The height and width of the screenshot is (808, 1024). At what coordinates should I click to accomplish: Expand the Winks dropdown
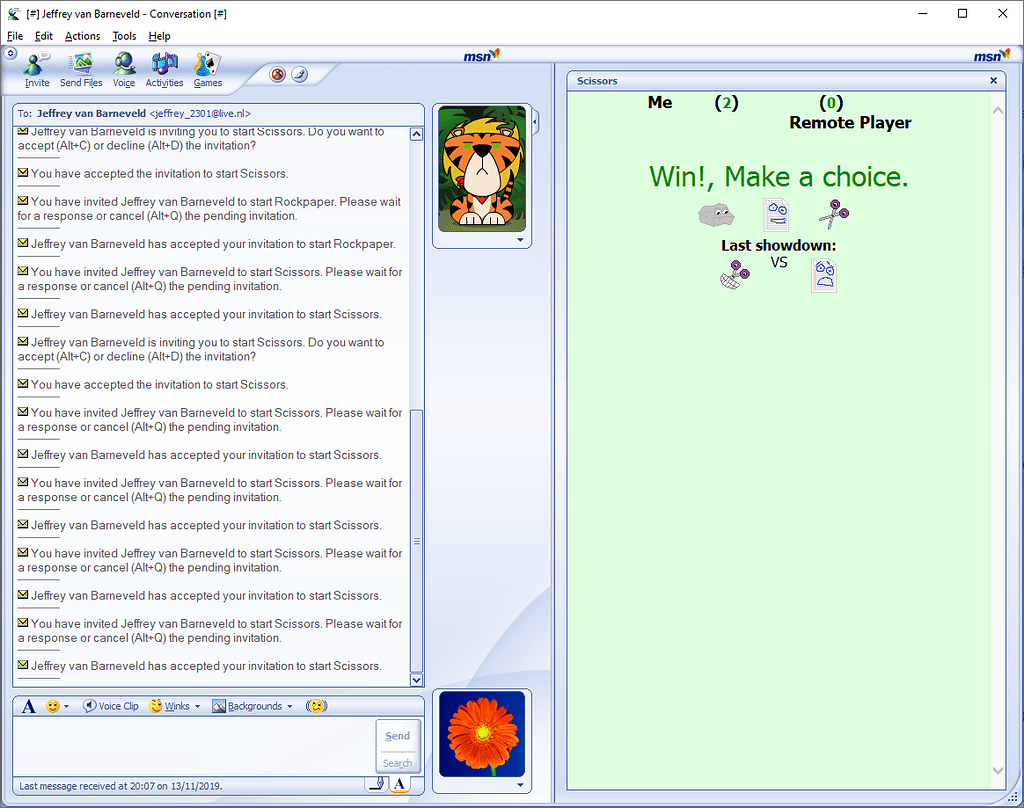(x=175, y=706)
